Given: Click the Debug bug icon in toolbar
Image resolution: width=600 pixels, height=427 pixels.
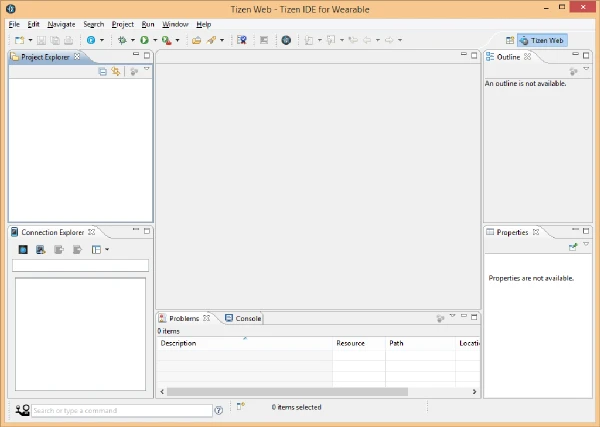Looking at the screenshot, I should click(122, 40).
